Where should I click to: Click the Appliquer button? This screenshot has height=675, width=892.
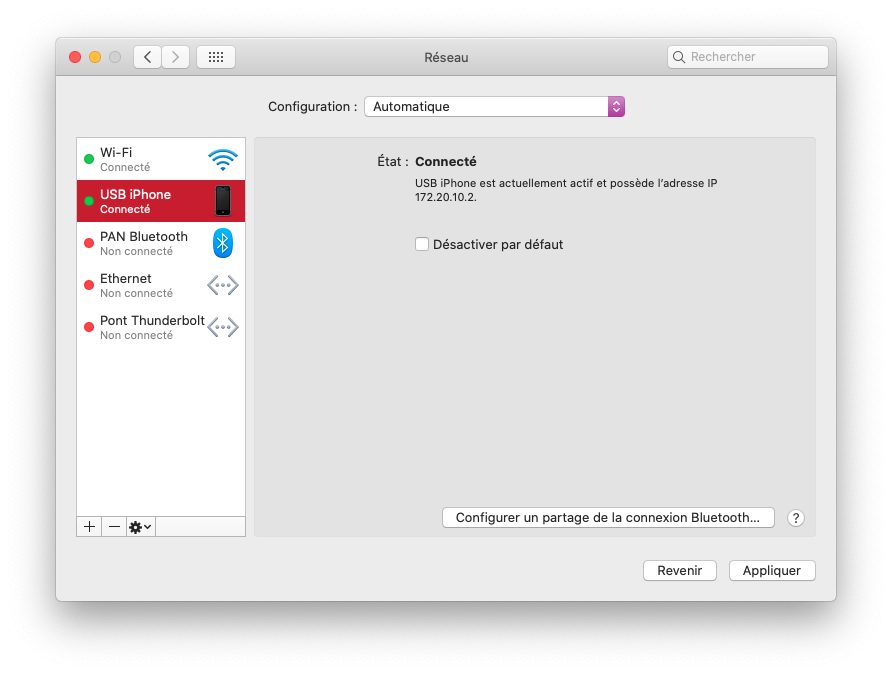[x=772, y=570]
